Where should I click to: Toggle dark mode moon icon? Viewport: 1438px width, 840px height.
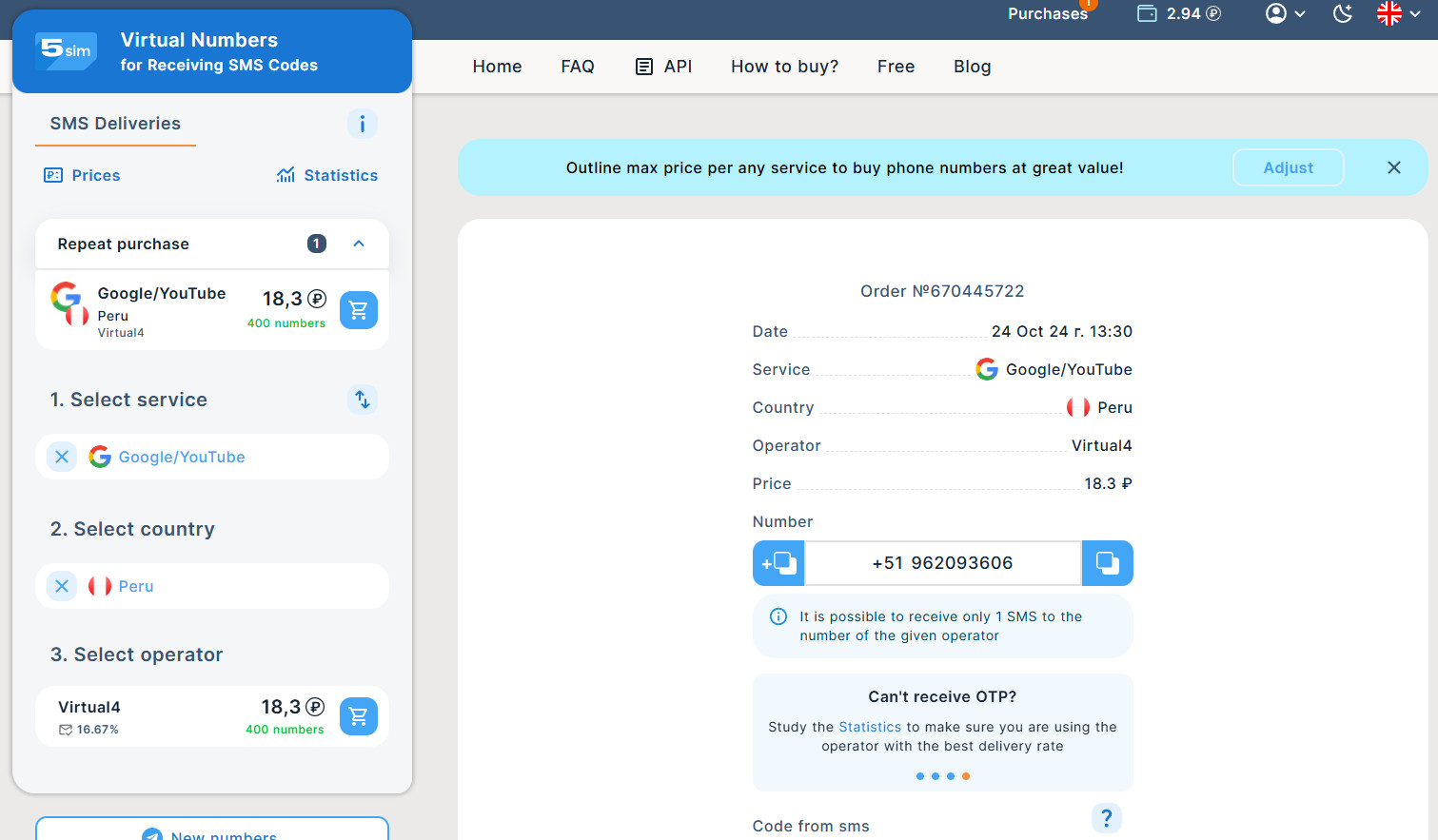point(1343,13)
